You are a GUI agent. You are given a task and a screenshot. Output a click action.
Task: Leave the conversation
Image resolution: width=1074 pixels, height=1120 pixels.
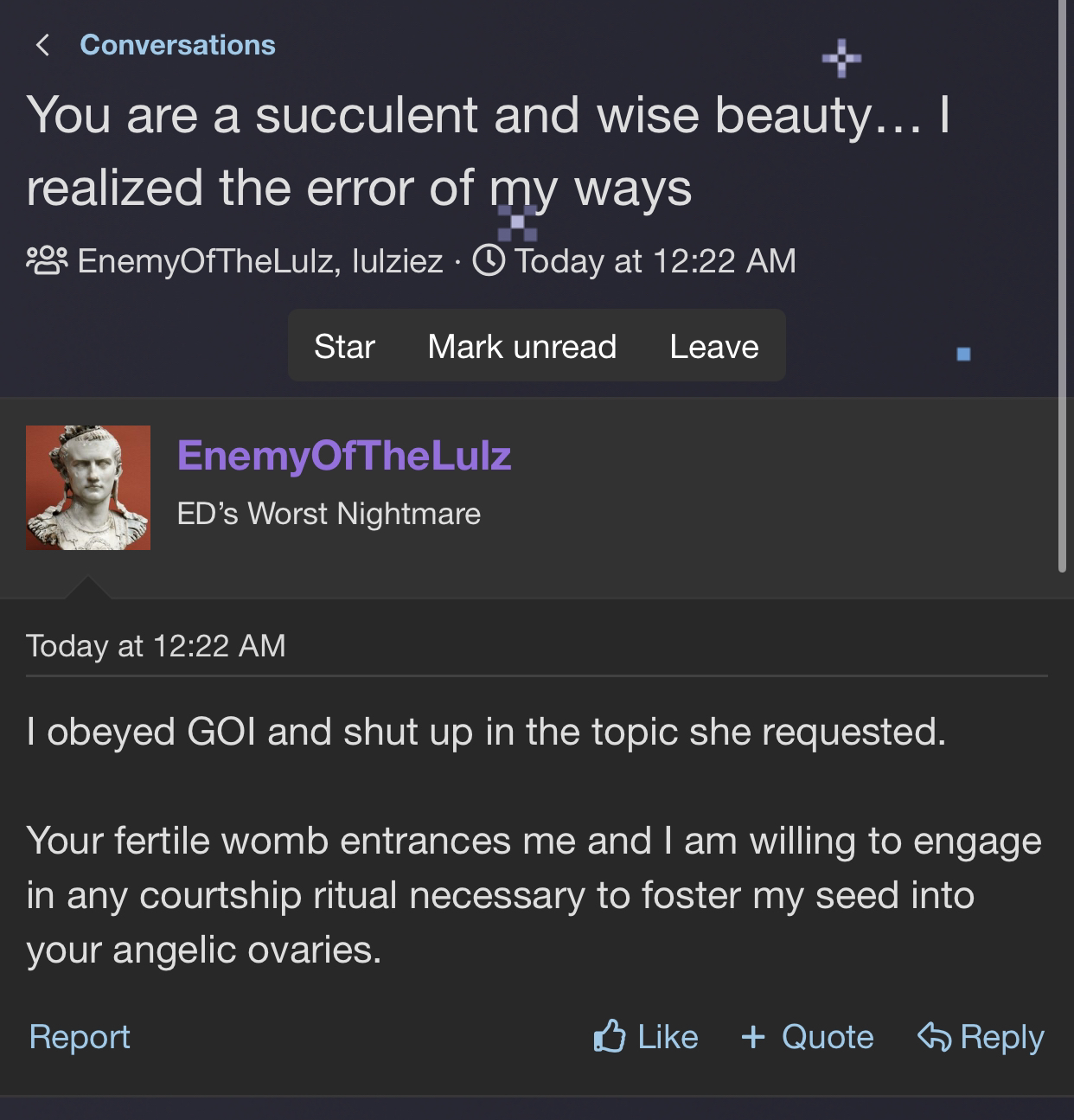tap(713, 347)
